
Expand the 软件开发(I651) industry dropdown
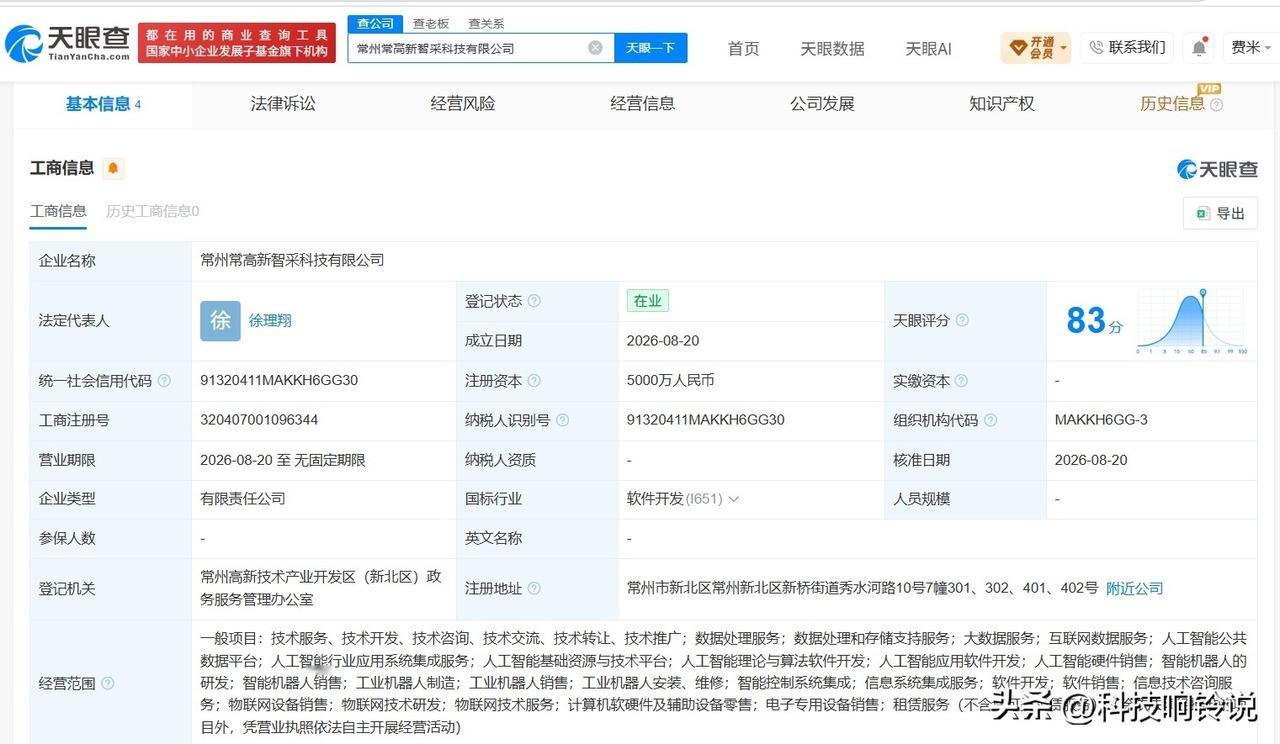click(733, 499)
